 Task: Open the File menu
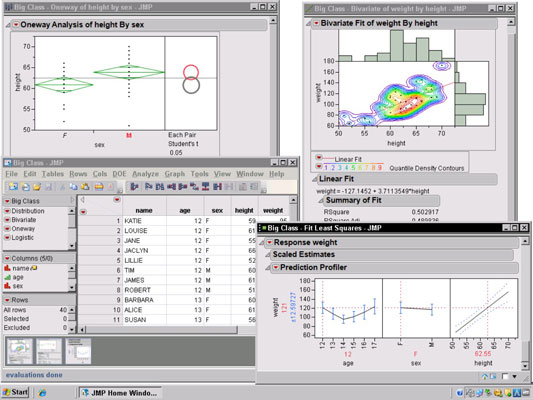tap(12, 174)
